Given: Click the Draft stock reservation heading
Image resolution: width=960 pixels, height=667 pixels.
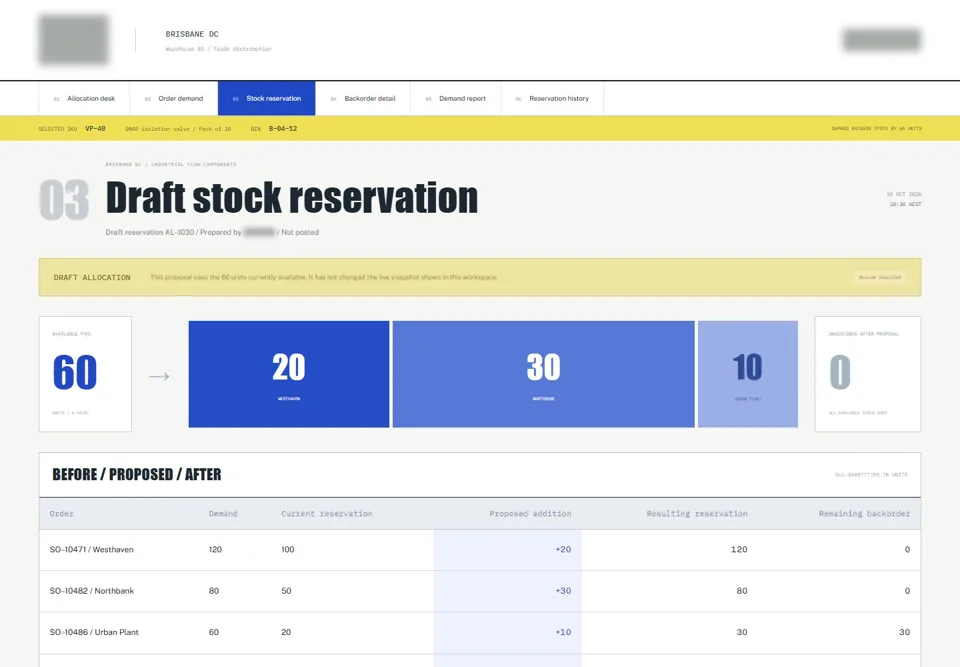Looking at the screenshot, I should [x=291, y=198].
